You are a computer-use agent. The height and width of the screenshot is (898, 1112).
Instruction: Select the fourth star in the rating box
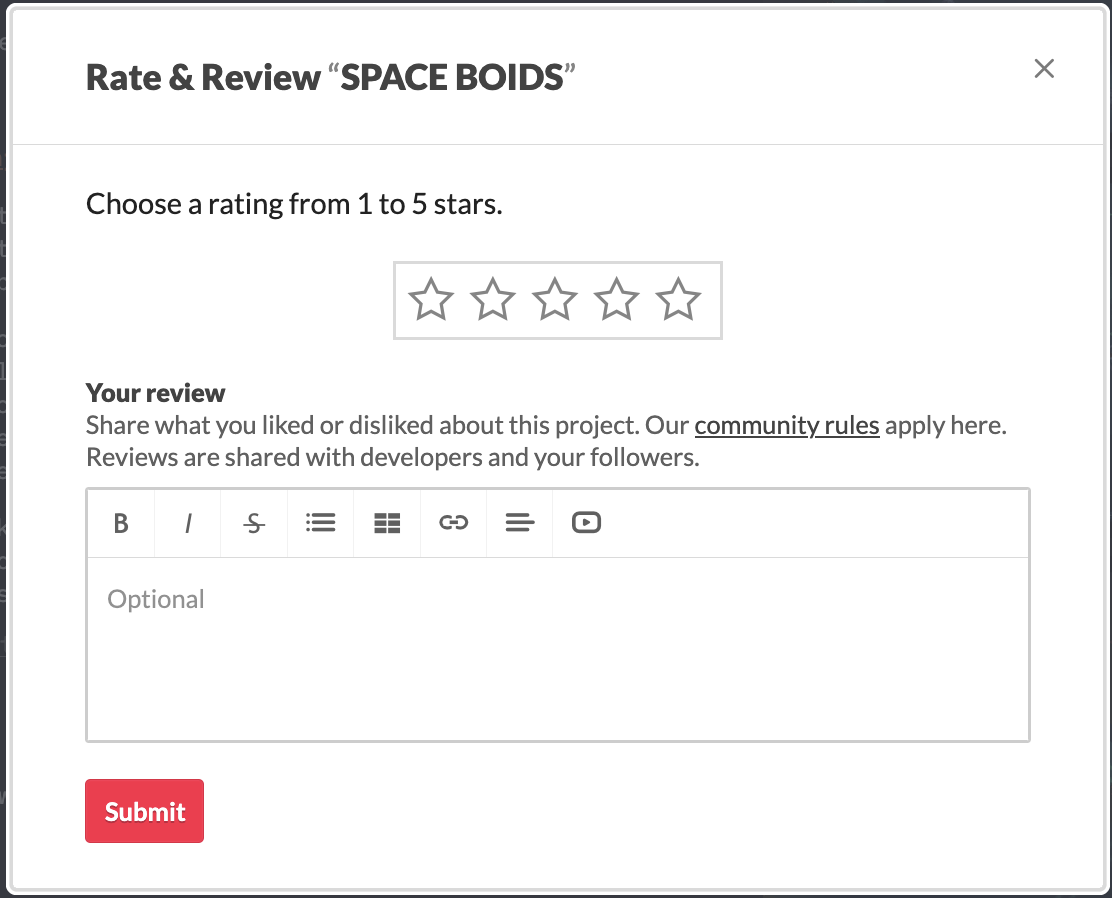pyautogui.click(x=617, y=300)
